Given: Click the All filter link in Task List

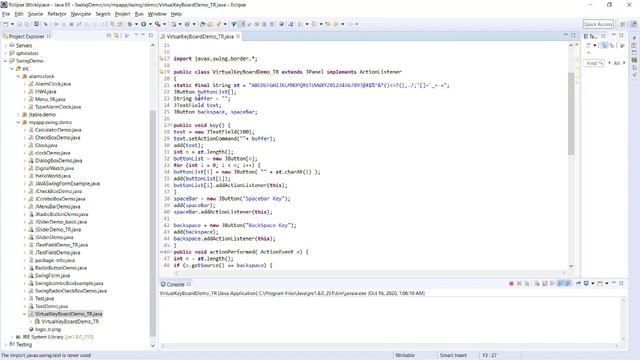Looking at the screenshot, I should pos(617,63).
